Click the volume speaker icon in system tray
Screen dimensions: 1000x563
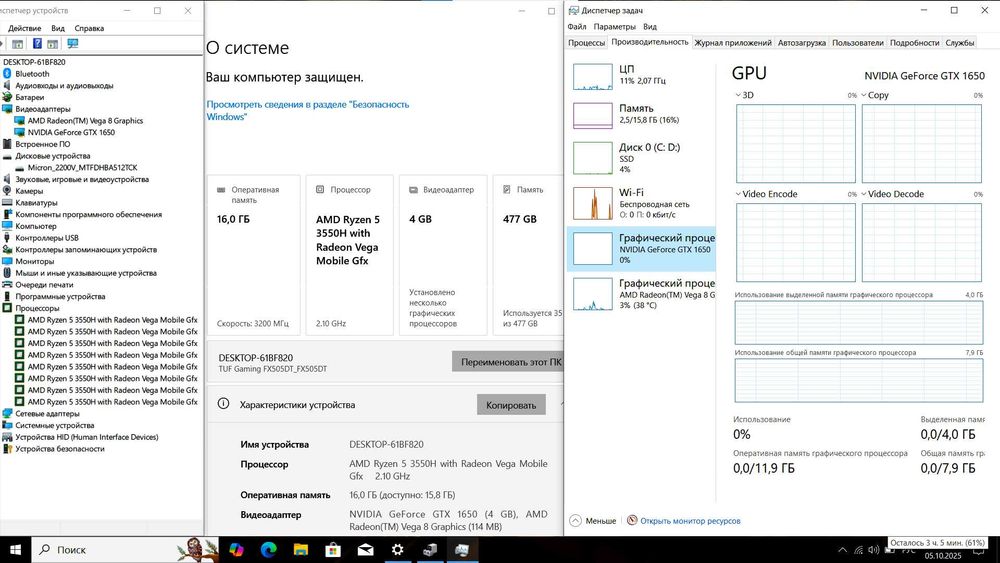873,550
